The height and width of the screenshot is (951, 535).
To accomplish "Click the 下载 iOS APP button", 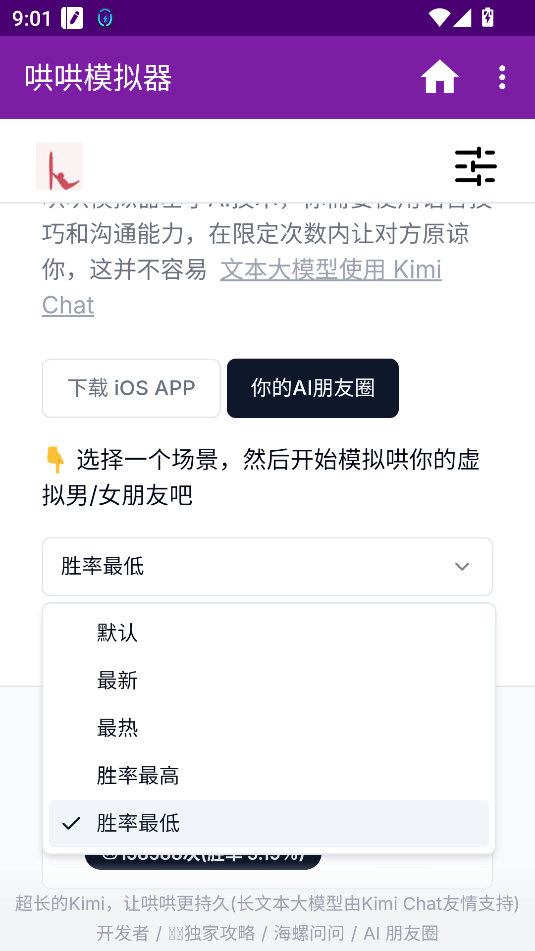I will pos(131,388).
